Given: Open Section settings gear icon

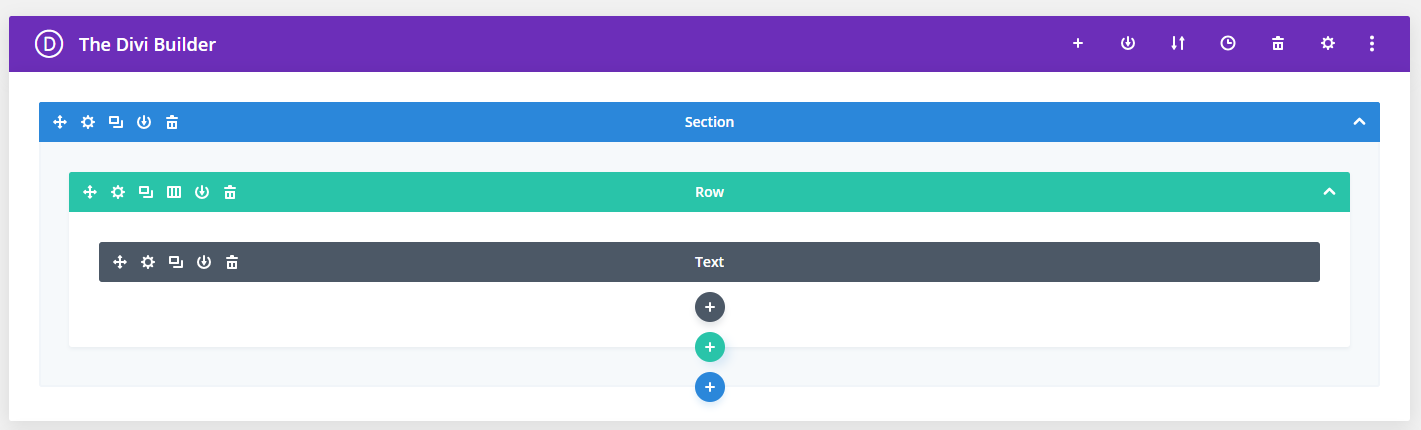Looking at the screenshot, I should point(88,122).
